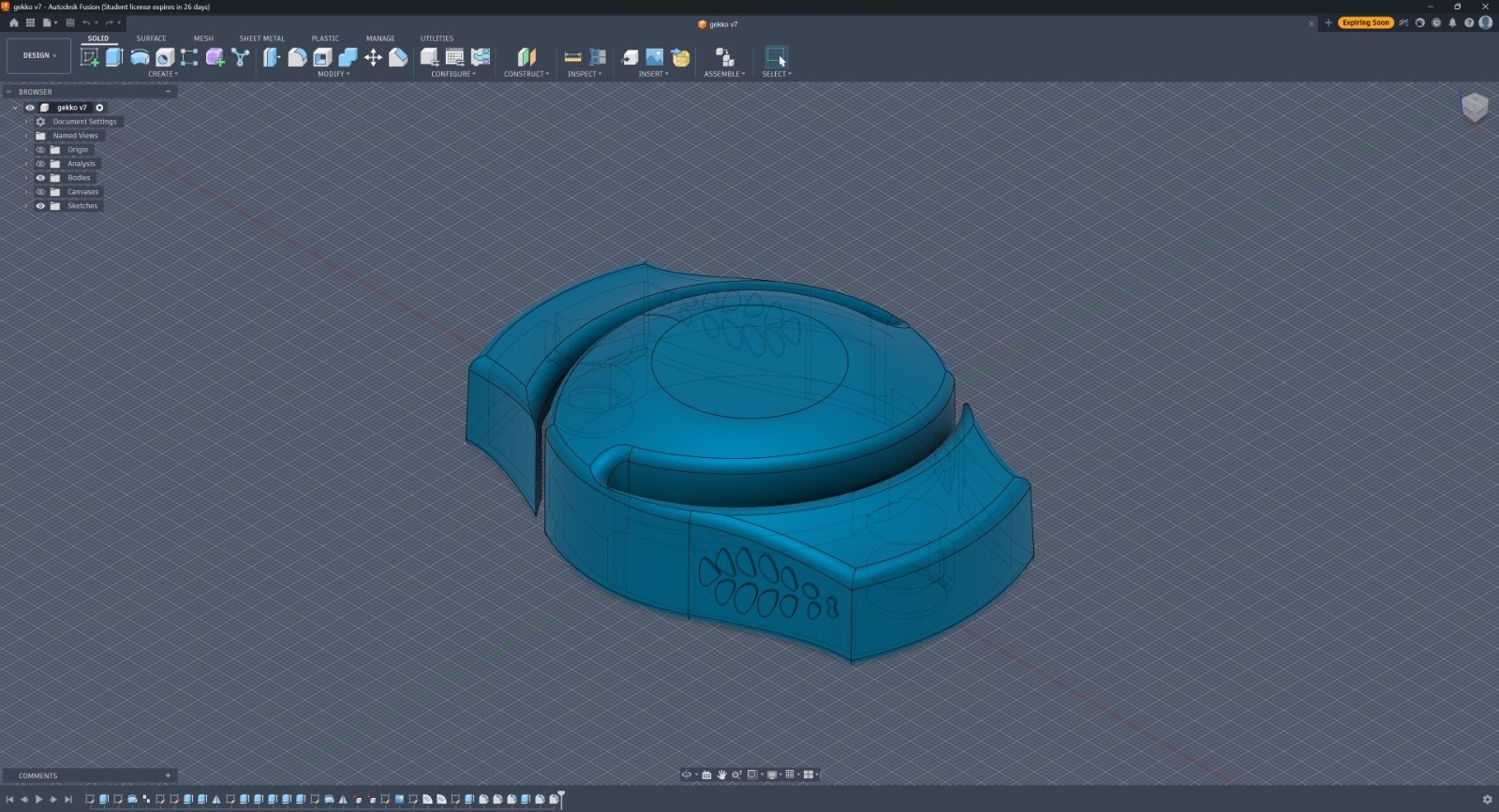Activate the Select window tool
The image size is (1499, 812).
(777, 57)
